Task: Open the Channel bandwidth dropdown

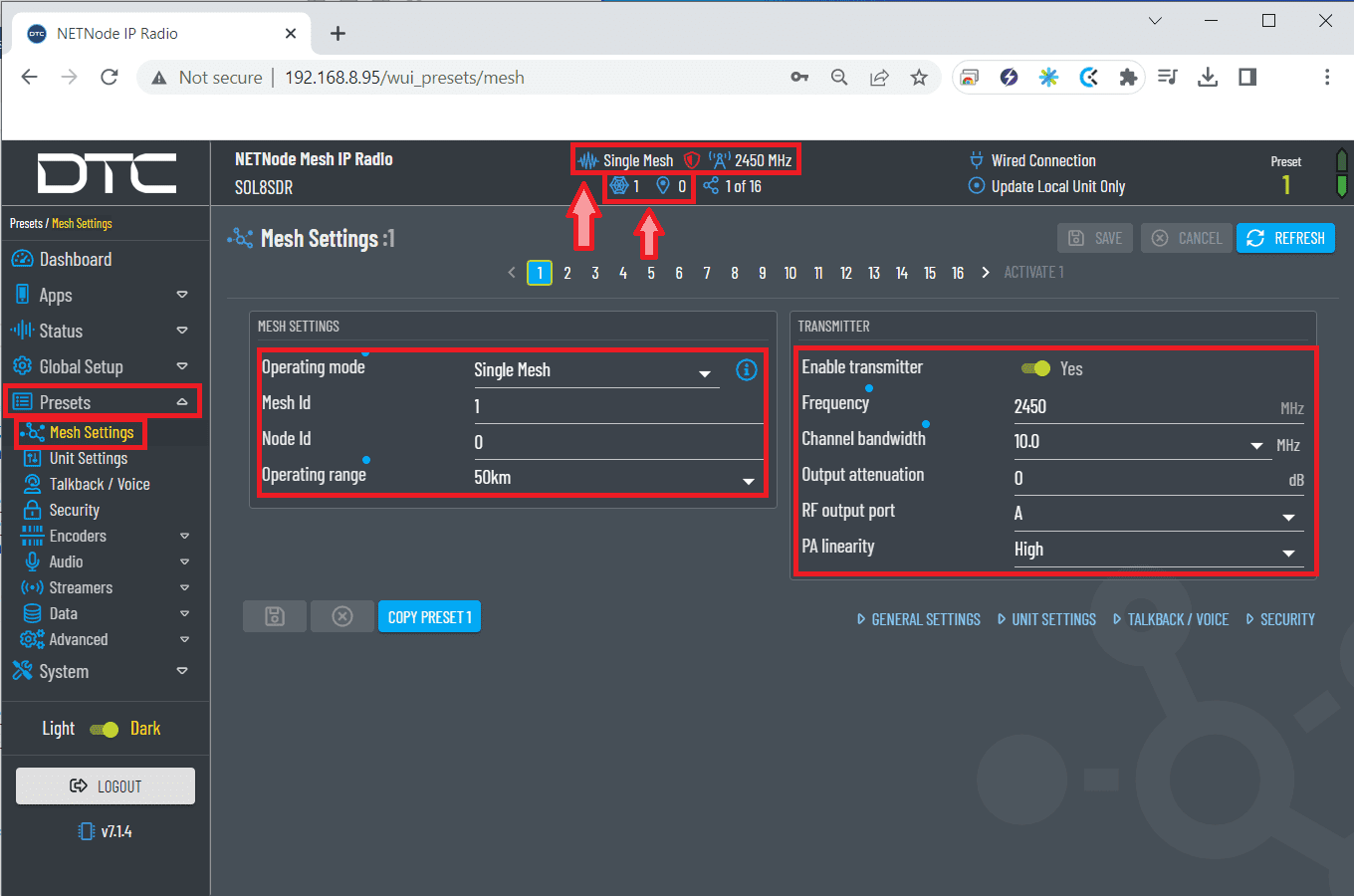Action: tap(1139, 443)
